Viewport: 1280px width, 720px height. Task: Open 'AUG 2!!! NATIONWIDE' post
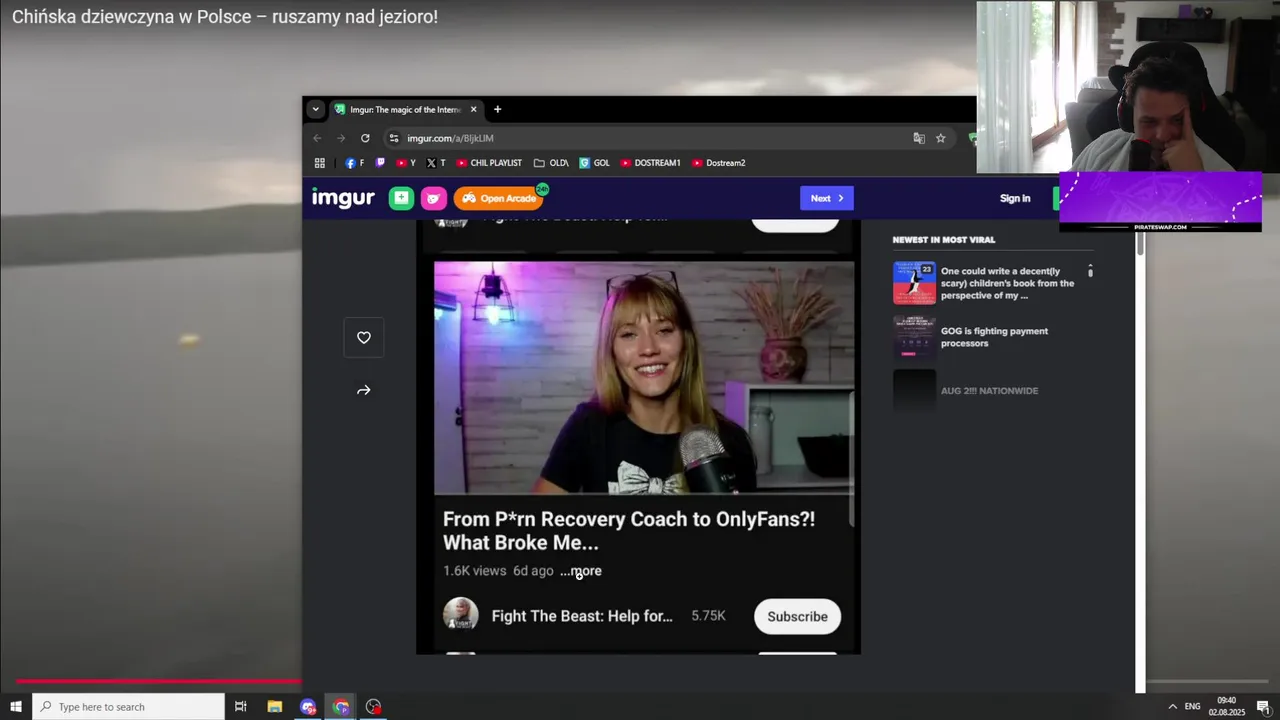click(x=989, y=391)
